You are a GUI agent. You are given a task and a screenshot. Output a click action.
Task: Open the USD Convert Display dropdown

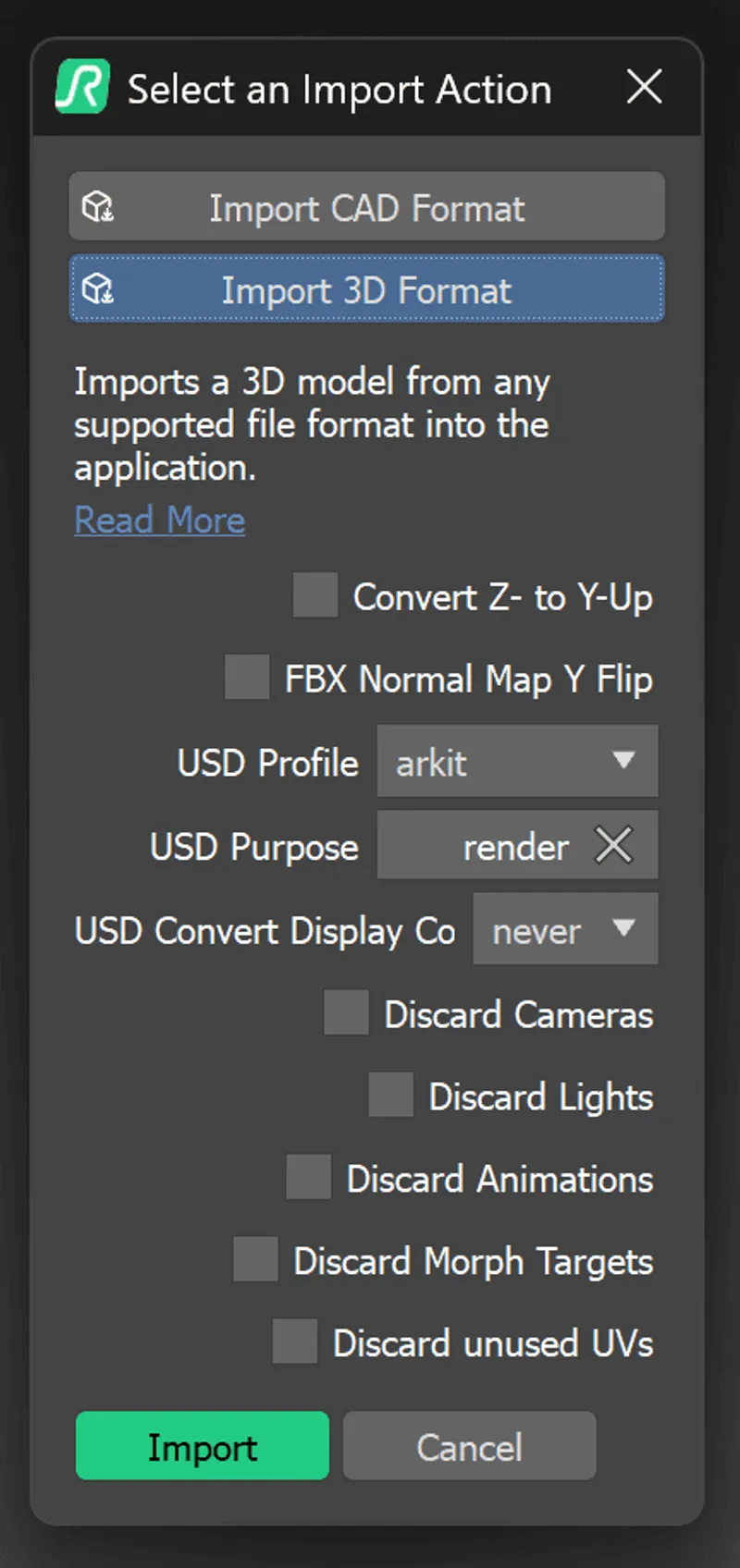point(565,929)
